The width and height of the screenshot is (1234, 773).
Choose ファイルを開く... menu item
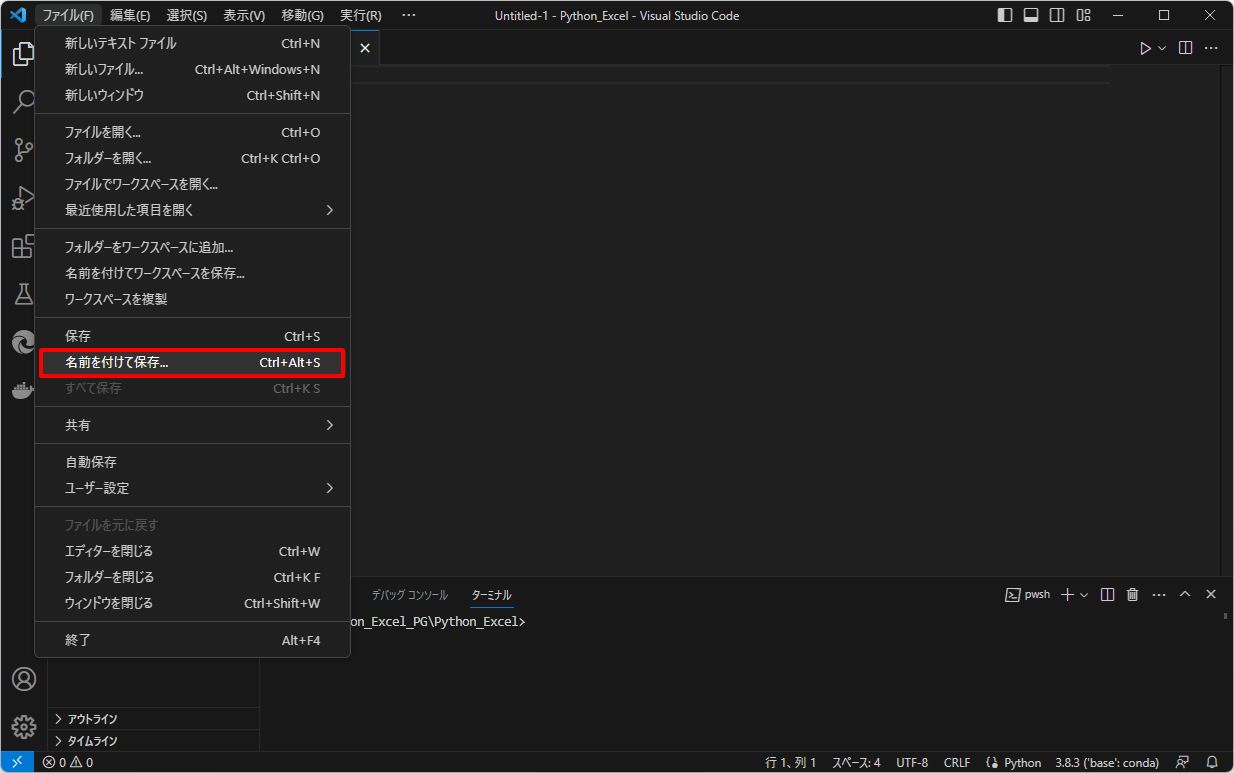[192, 132]
